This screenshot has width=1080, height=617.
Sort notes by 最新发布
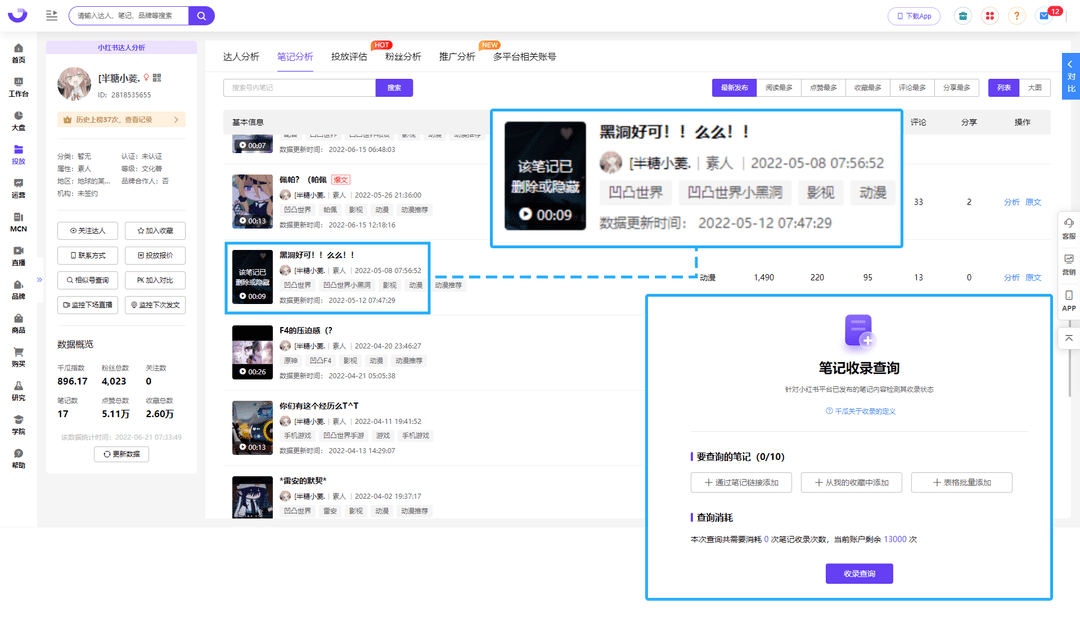tap(734, 87)
